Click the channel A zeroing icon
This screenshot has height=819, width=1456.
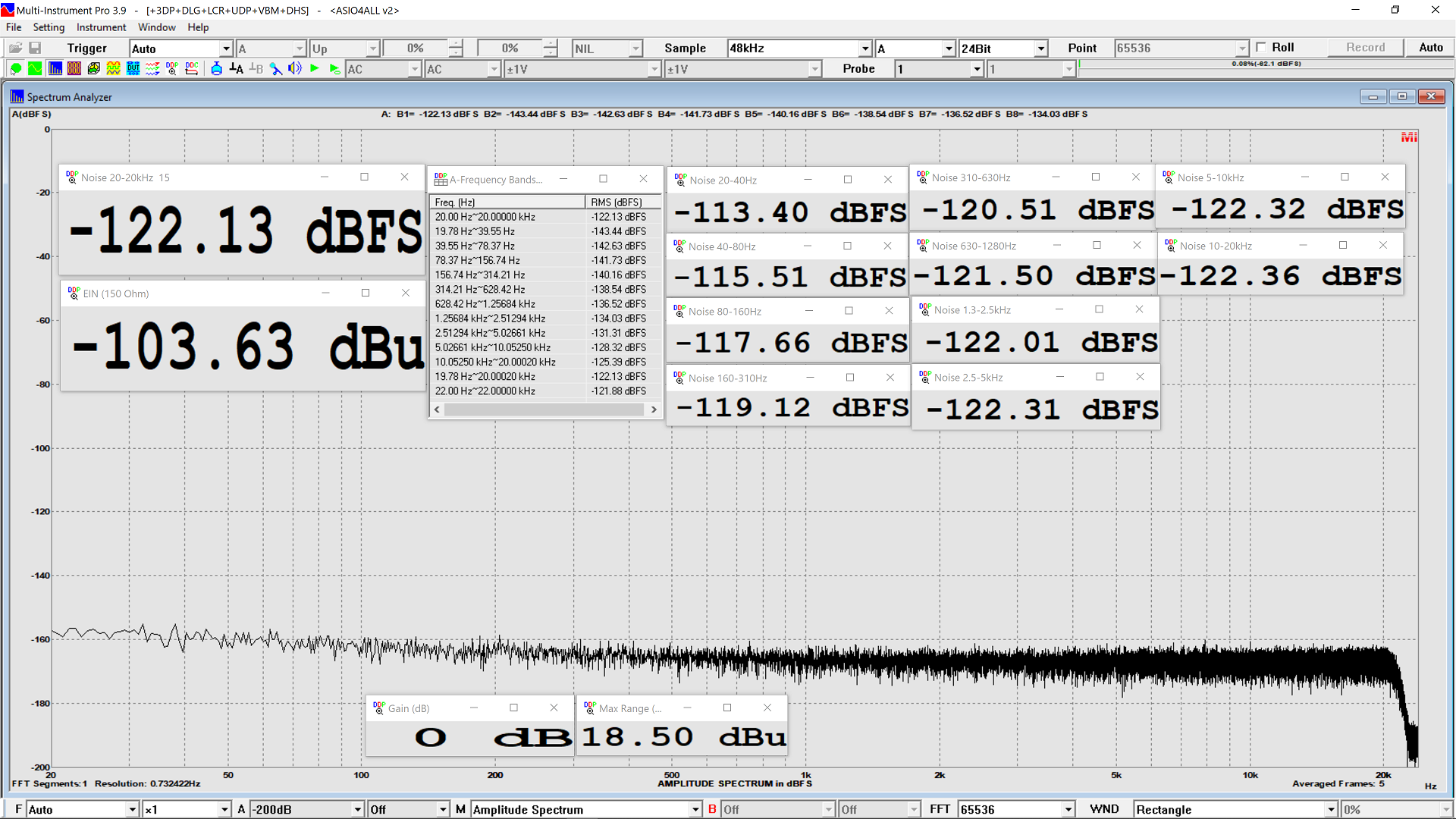[237, 69]
